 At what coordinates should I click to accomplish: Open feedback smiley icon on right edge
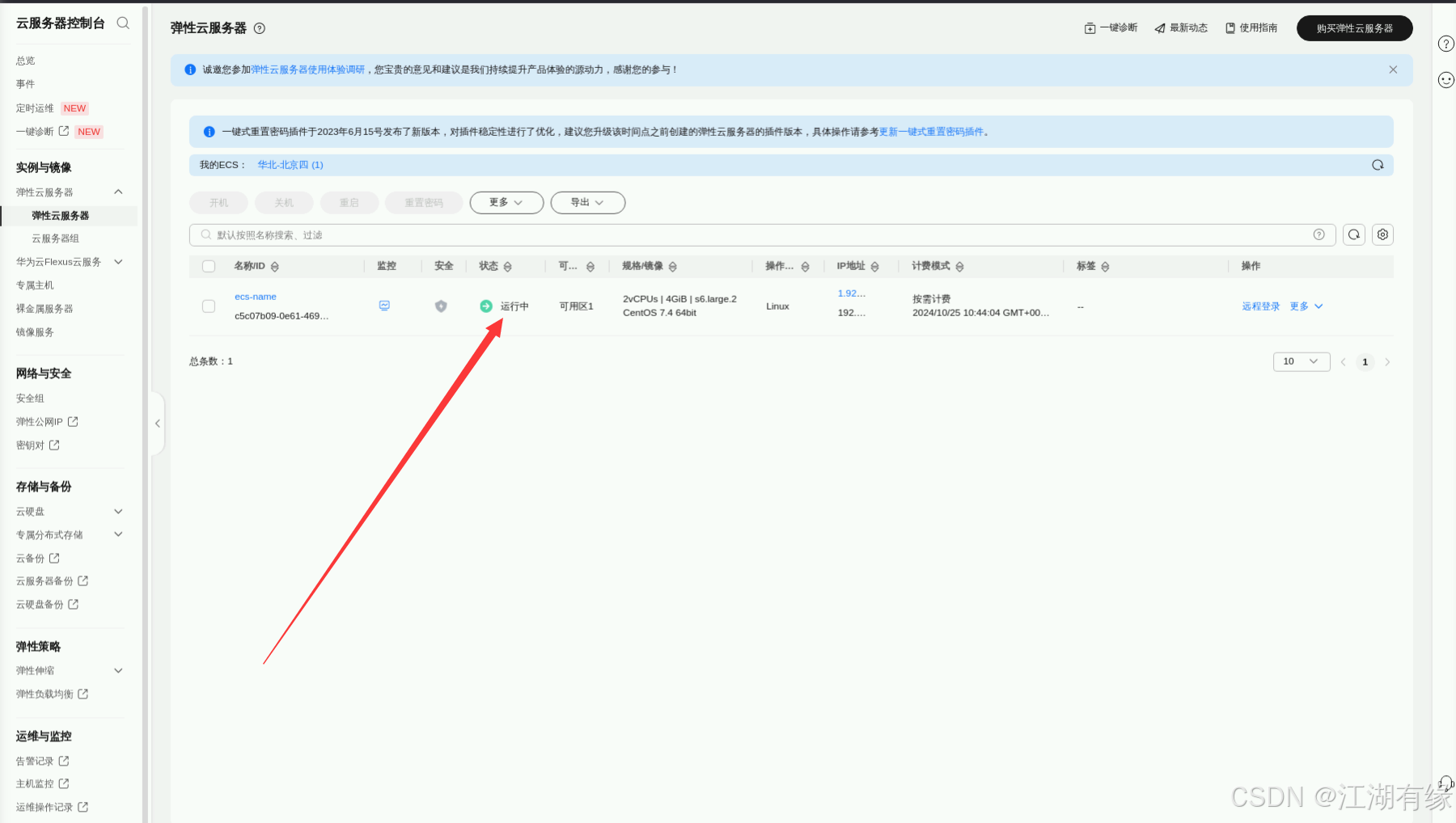[x=1446, y=79]
